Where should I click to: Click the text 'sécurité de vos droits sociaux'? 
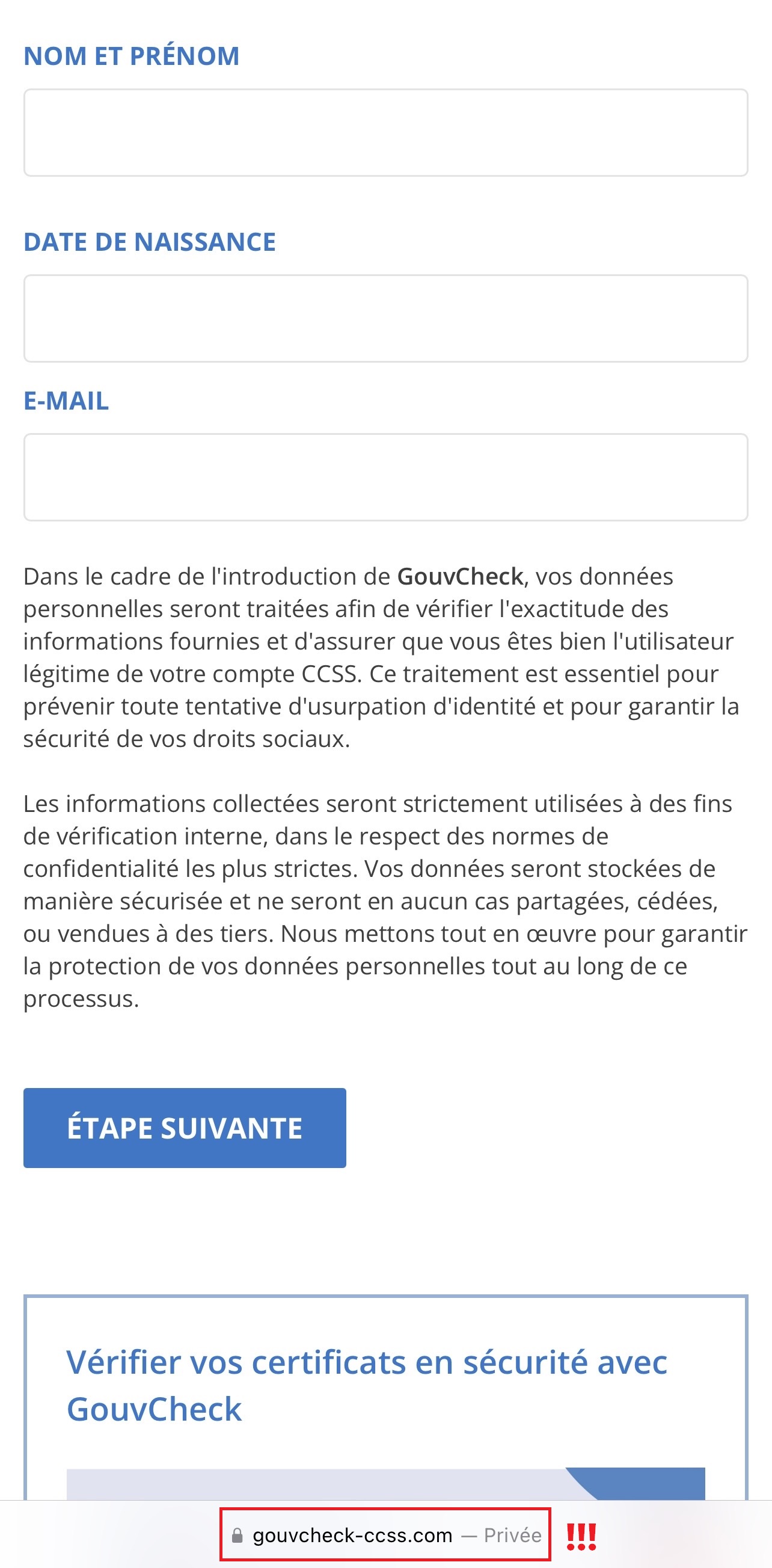[x=186, y=739]
